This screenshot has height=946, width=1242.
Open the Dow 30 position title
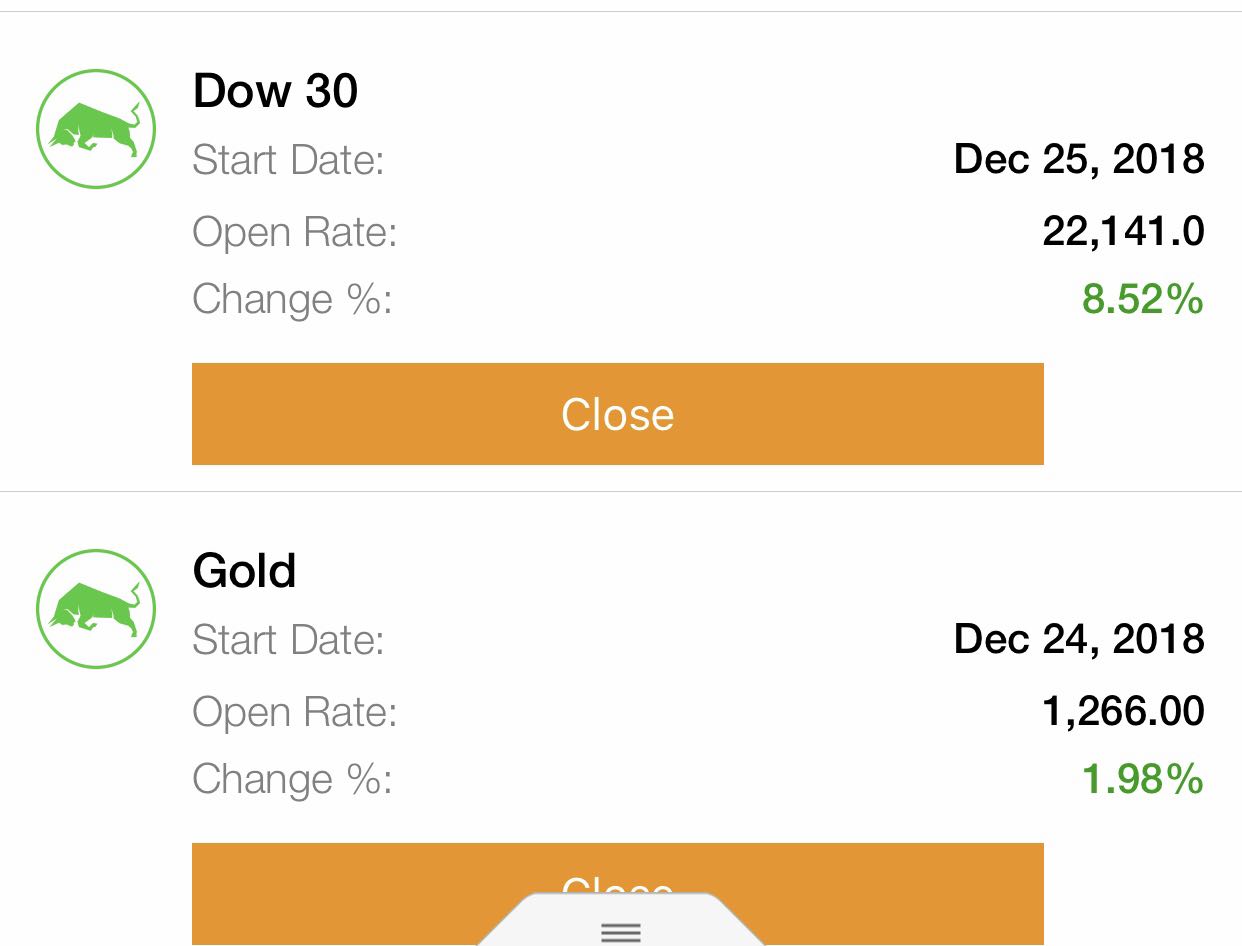coord(275,91)
